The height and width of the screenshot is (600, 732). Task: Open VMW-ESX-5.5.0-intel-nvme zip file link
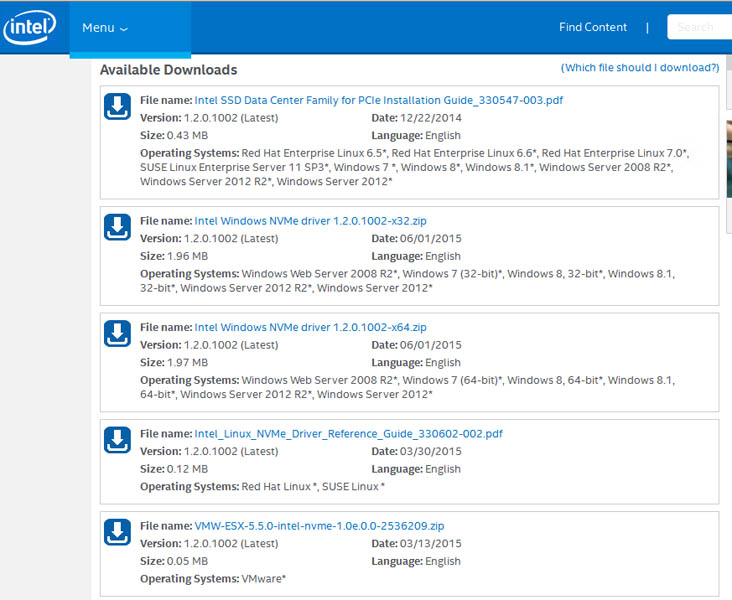pyautogui.click(x=319, y=526)
